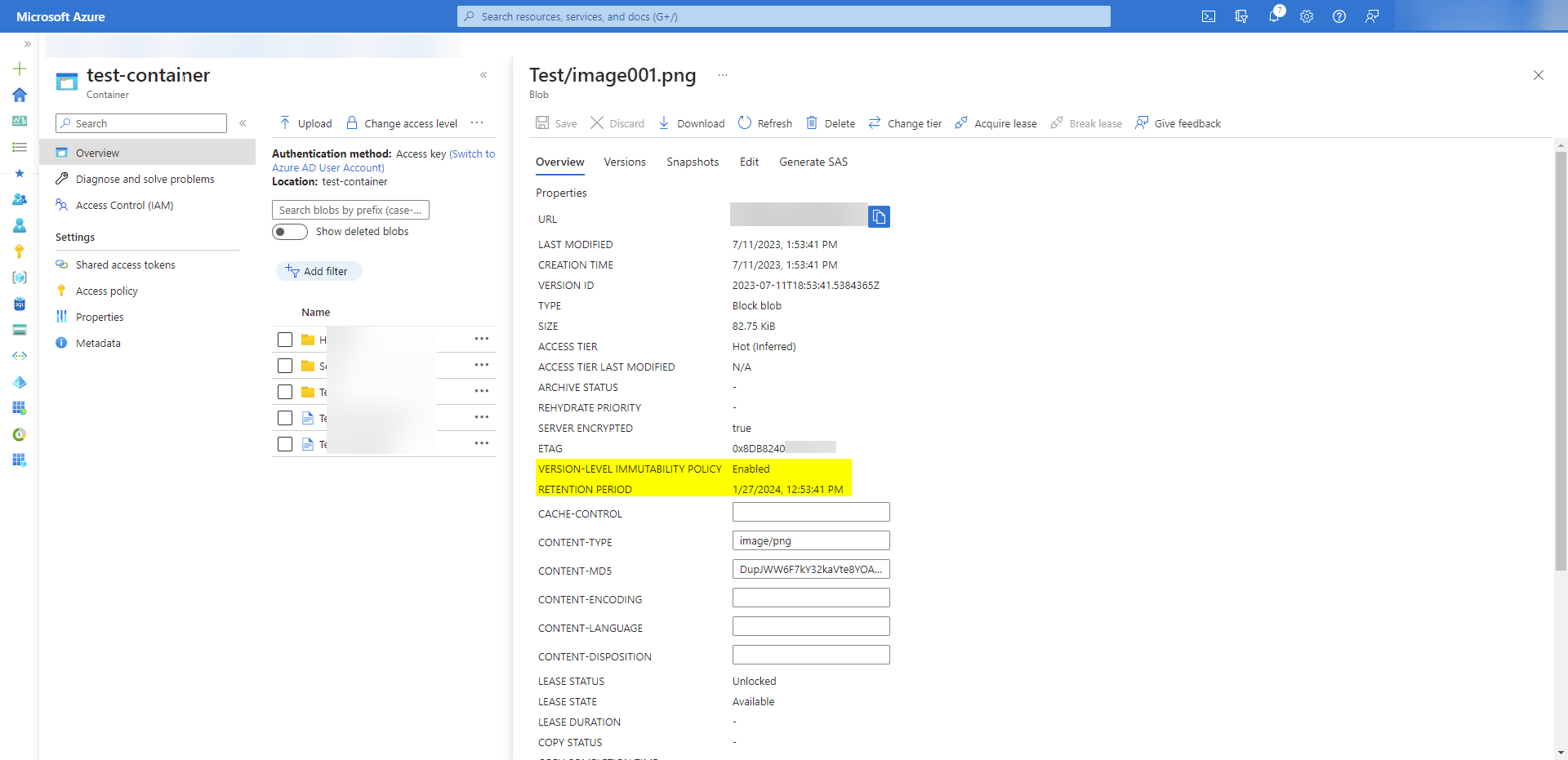The width and height of the screenshot is (1568, 760).
Task: Open portal Settings gear
Action: (1307, 16)
